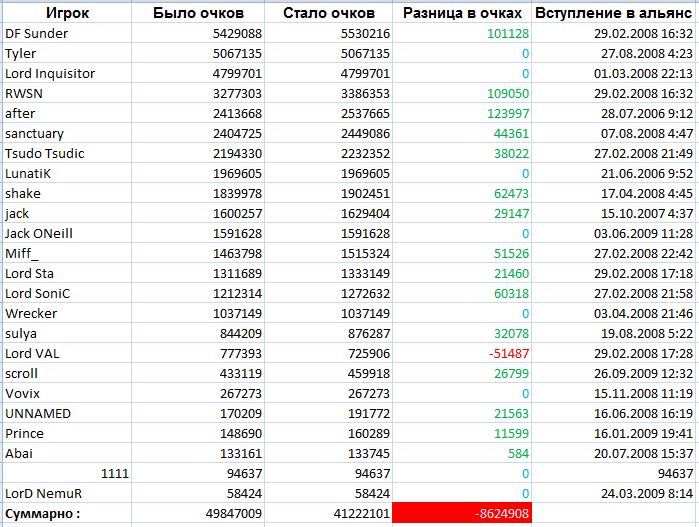Click the 'sanctuary' player cell
This screenshot has height=527, width=699.
[67, 133]
